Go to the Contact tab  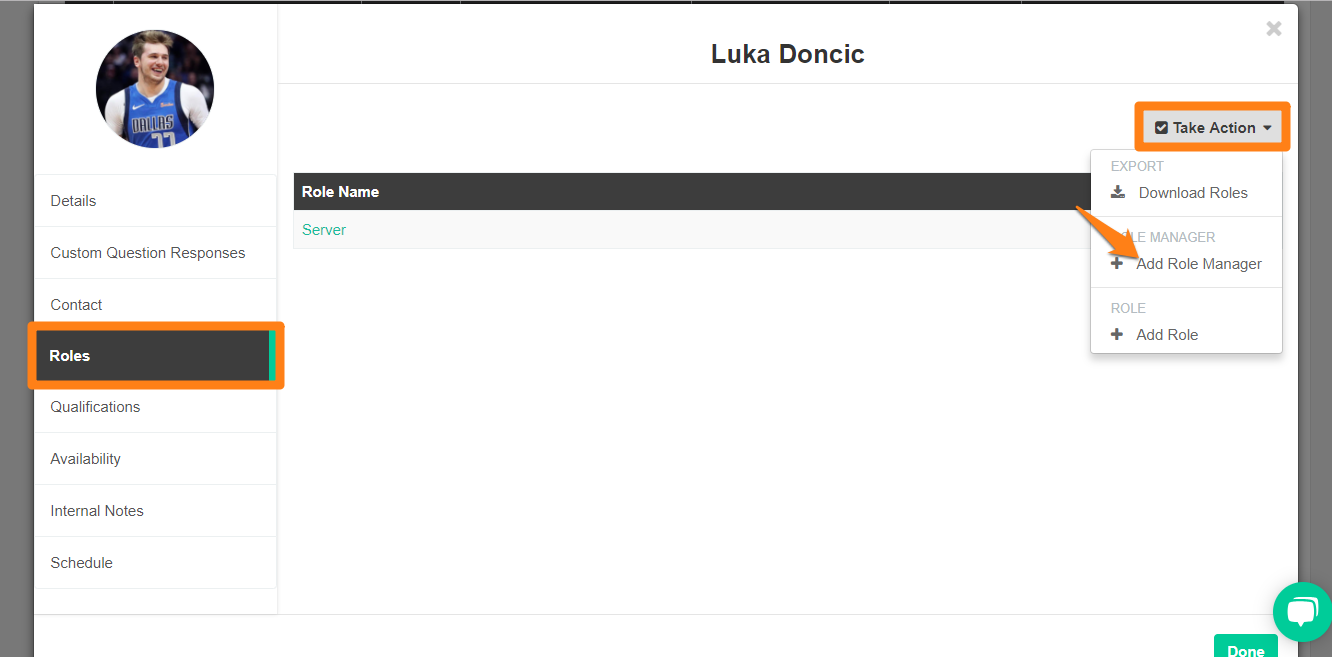tap(155, 304)
